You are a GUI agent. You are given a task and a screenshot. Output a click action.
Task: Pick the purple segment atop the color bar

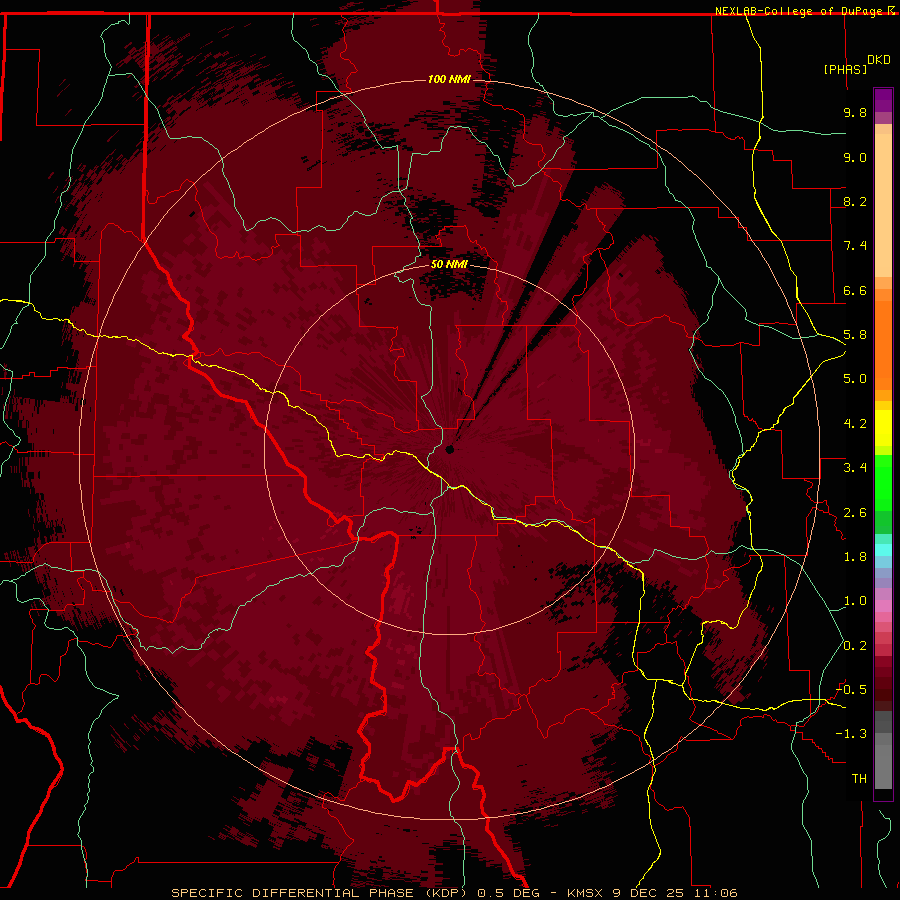pos(883,100)
